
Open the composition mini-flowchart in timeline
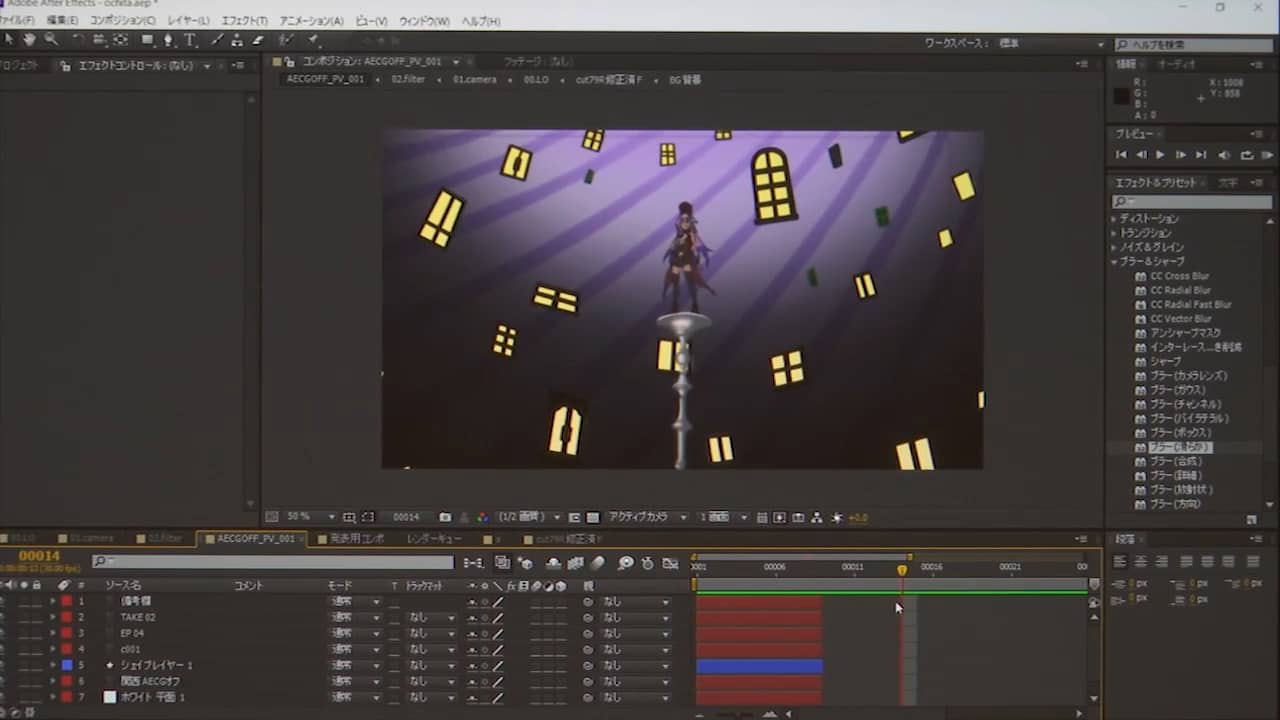pos(473,563)
